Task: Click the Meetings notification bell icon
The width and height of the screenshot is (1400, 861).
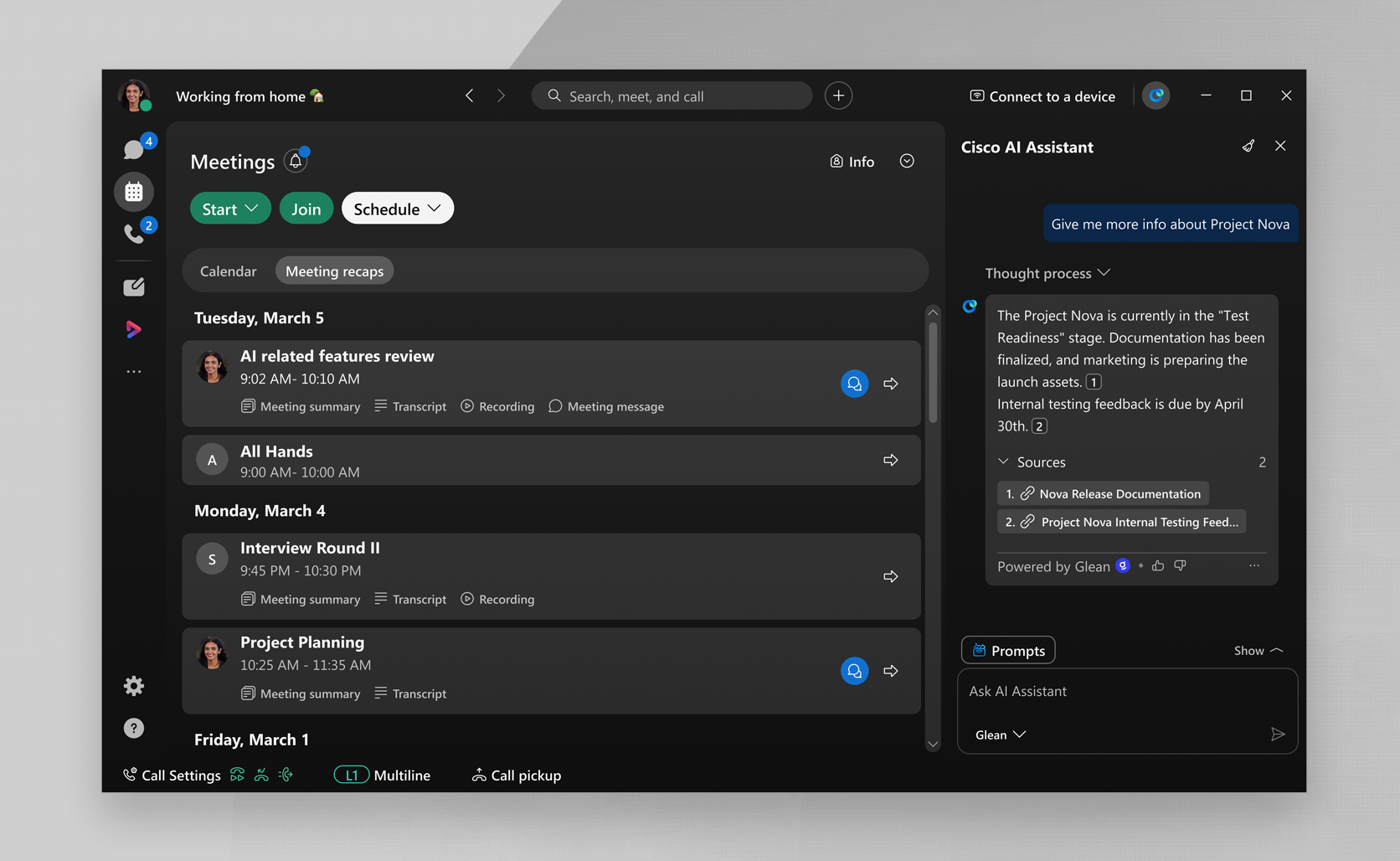Action: pos(296,161)
